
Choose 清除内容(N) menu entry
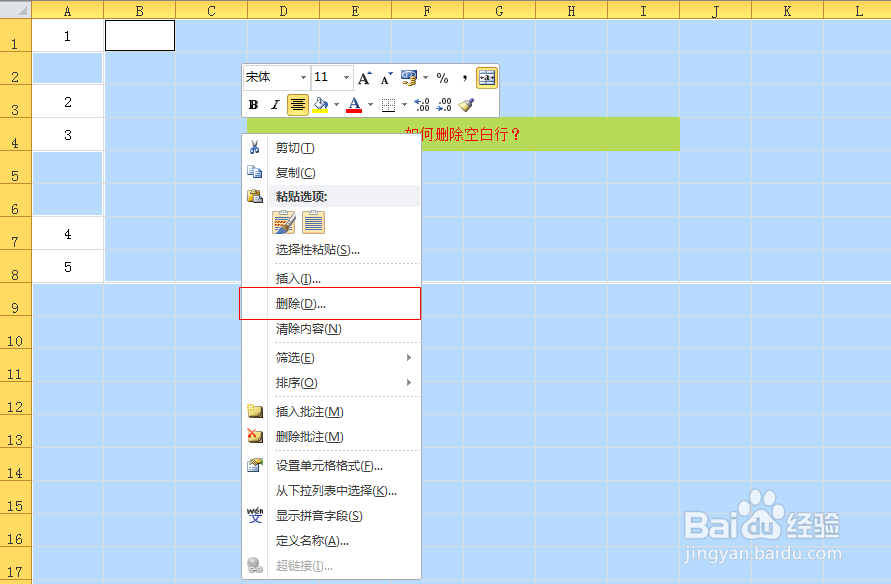pos(331,329)
